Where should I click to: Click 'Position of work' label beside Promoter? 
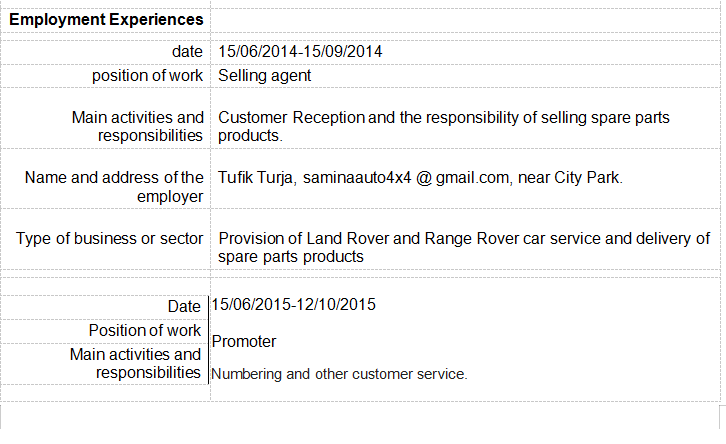[x=145, y=330]
